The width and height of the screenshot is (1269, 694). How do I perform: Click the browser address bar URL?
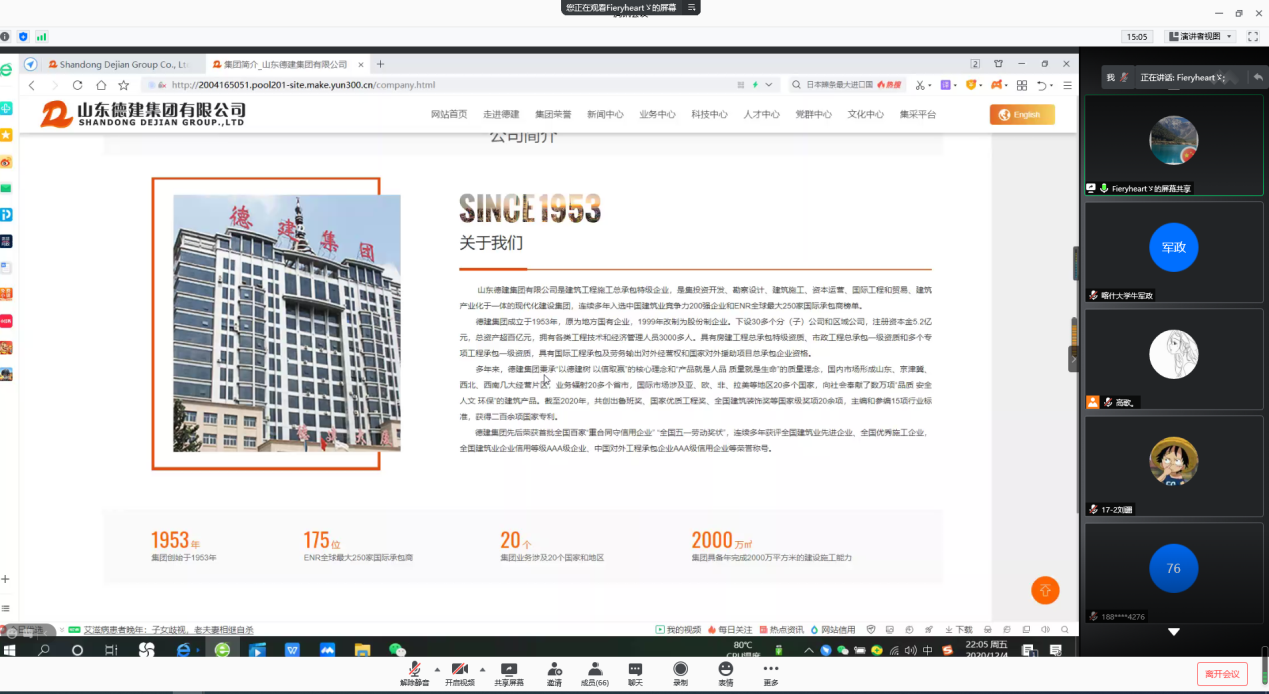[x=303, y=85]
